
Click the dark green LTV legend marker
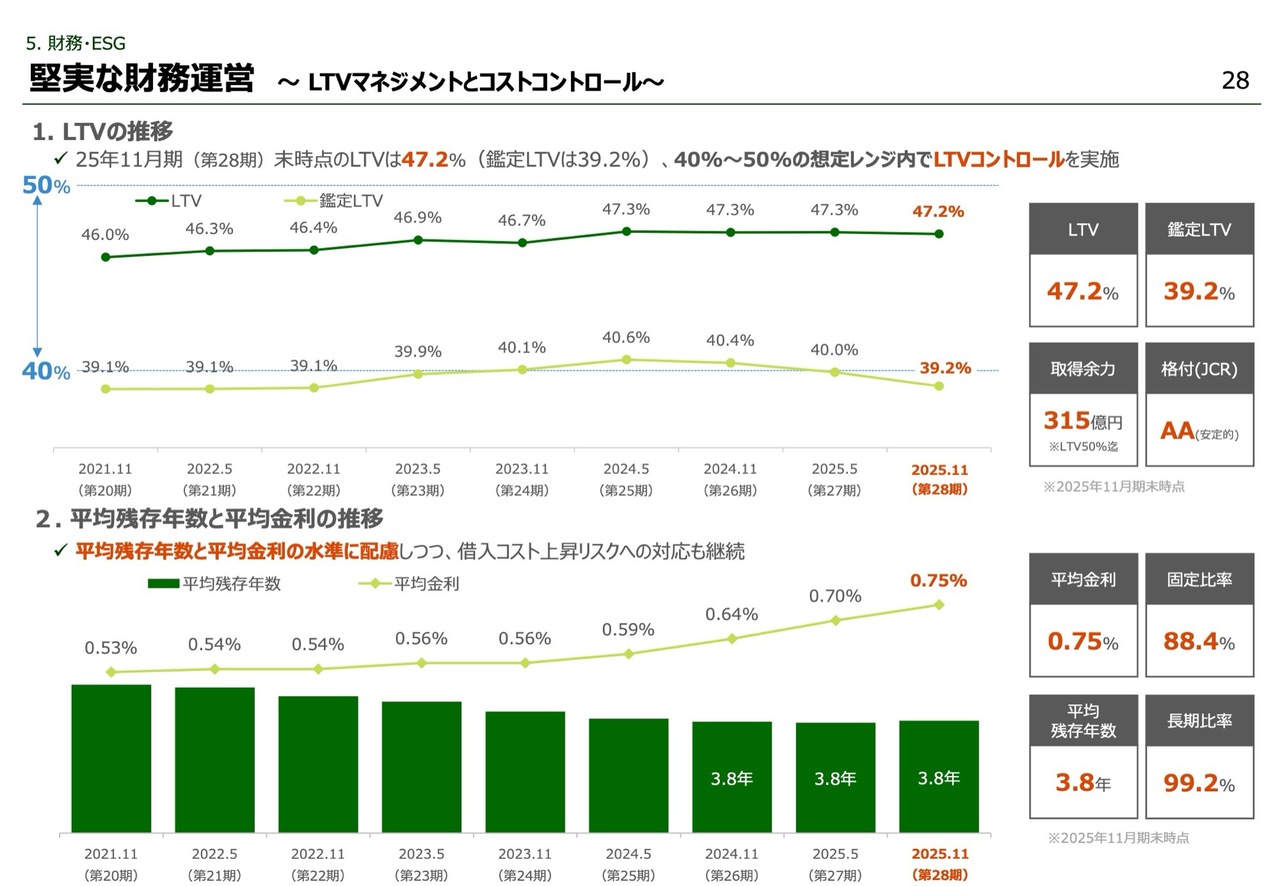(151, 201)
